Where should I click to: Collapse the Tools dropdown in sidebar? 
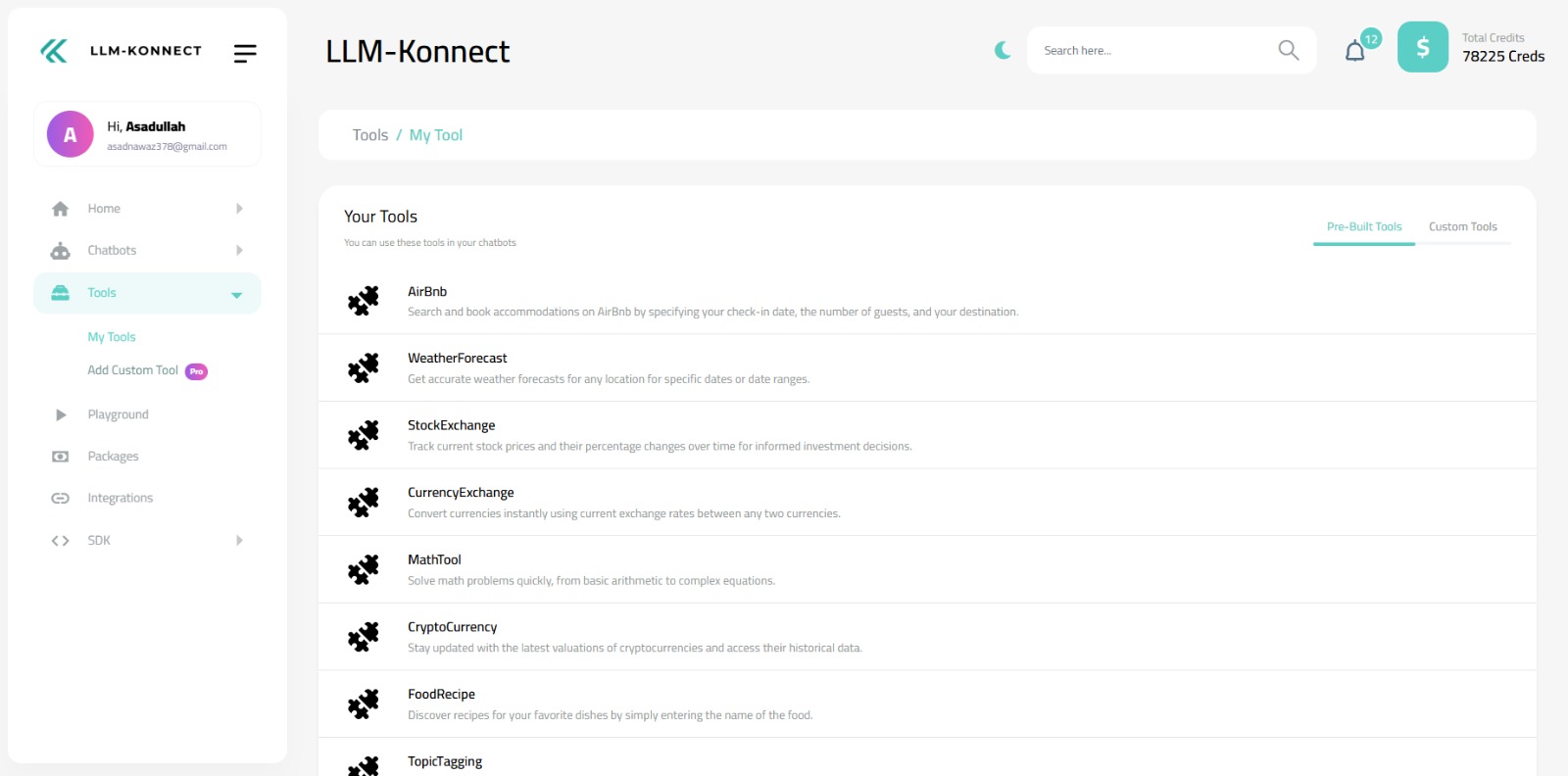[236, 295]
